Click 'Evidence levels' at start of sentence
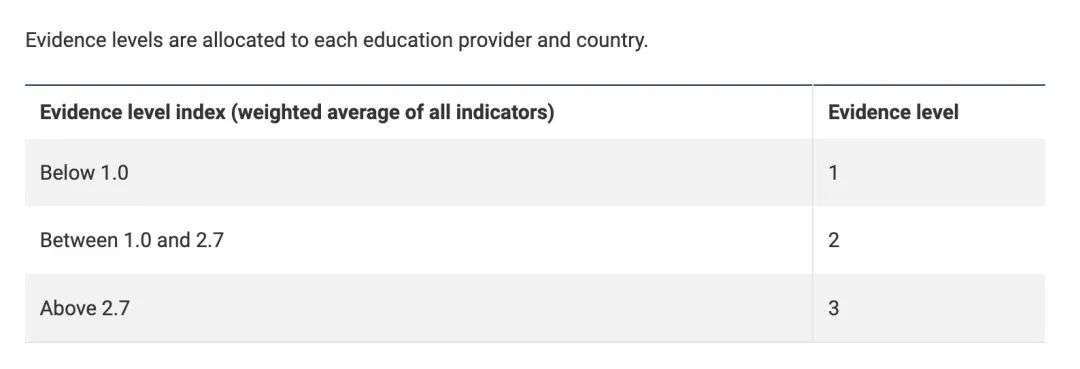 click(93, 41)
